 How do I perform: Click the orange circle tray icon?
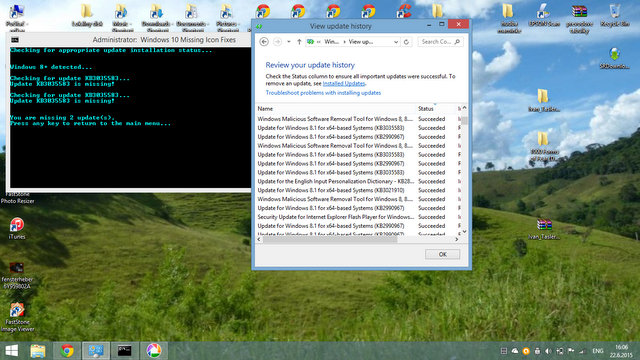coord(526,351)
